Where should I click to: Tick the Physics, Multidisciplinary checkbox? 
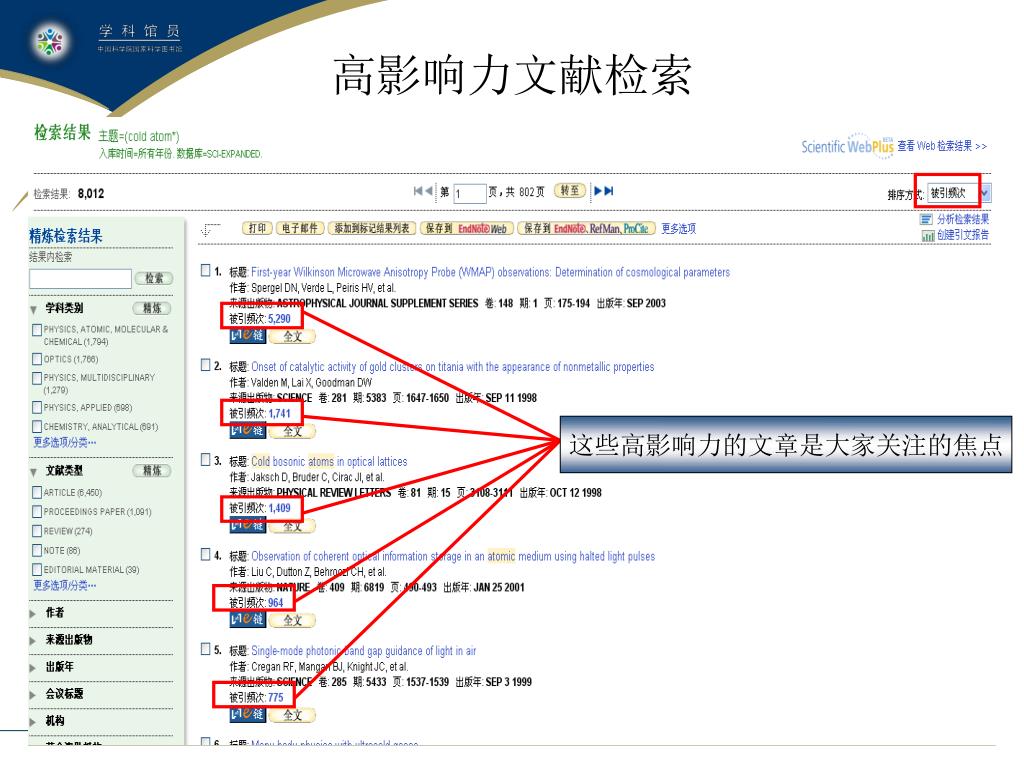(x=37, y=378)
